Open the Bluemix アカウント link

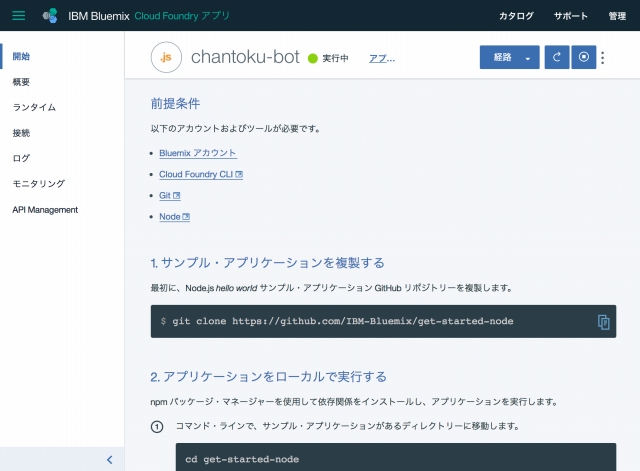[x=198, y=153]
